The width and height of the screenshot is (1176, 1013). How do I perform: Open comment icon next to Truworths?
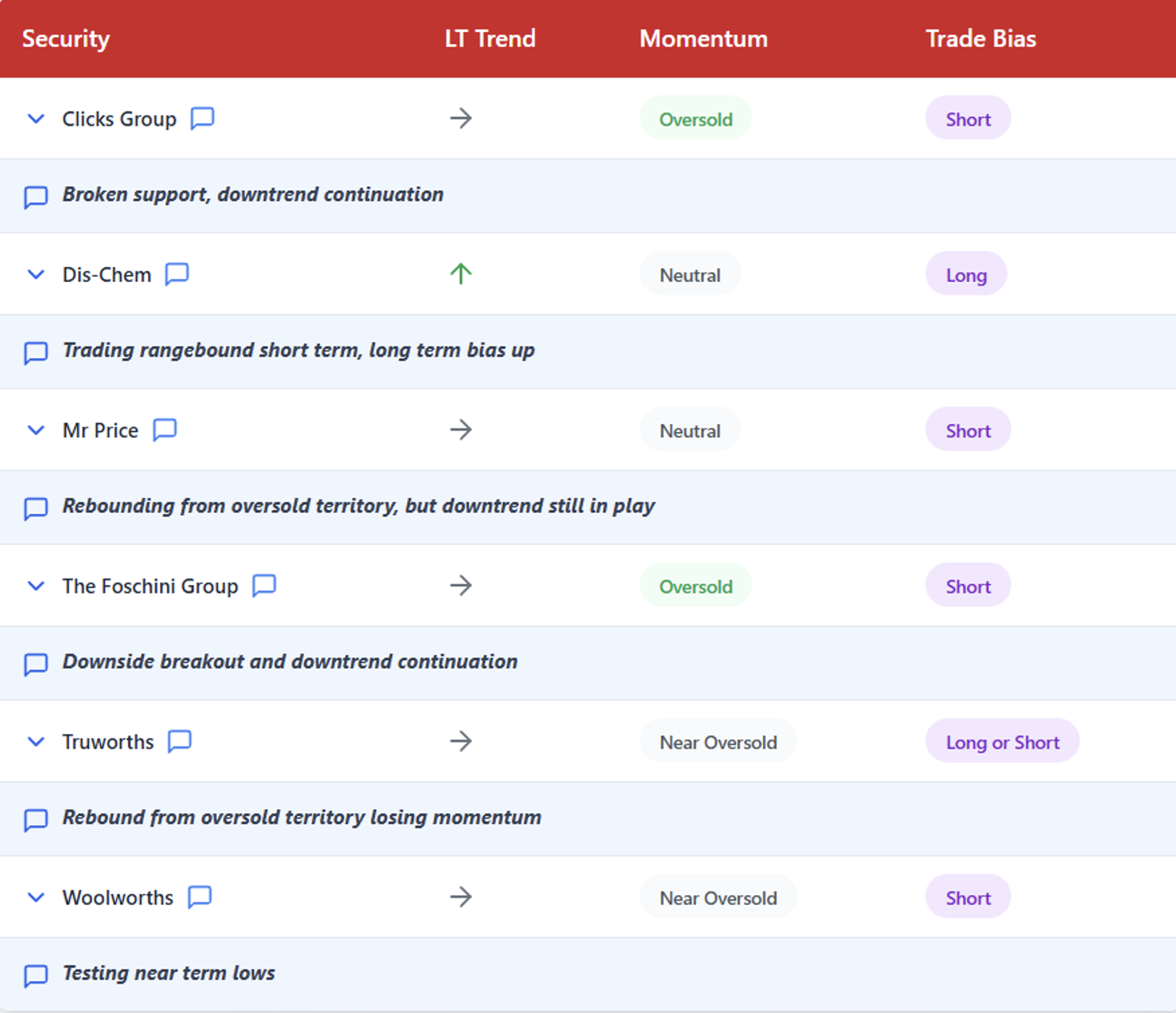180,741
